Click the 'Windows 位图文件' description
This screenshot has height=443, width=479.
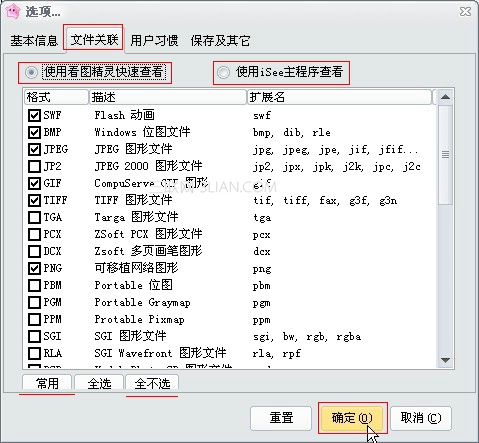142,132
